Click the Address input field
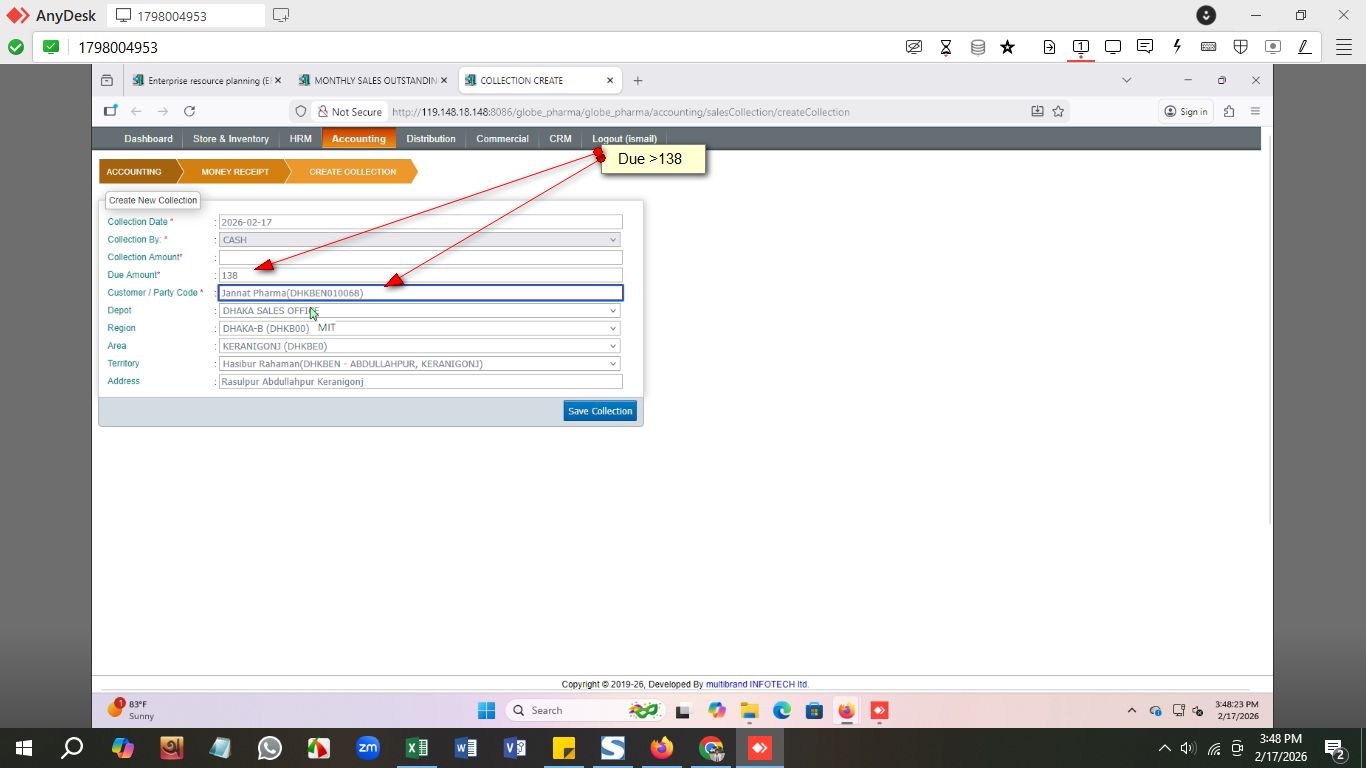The image size is (1366, 768). [421, 382]
